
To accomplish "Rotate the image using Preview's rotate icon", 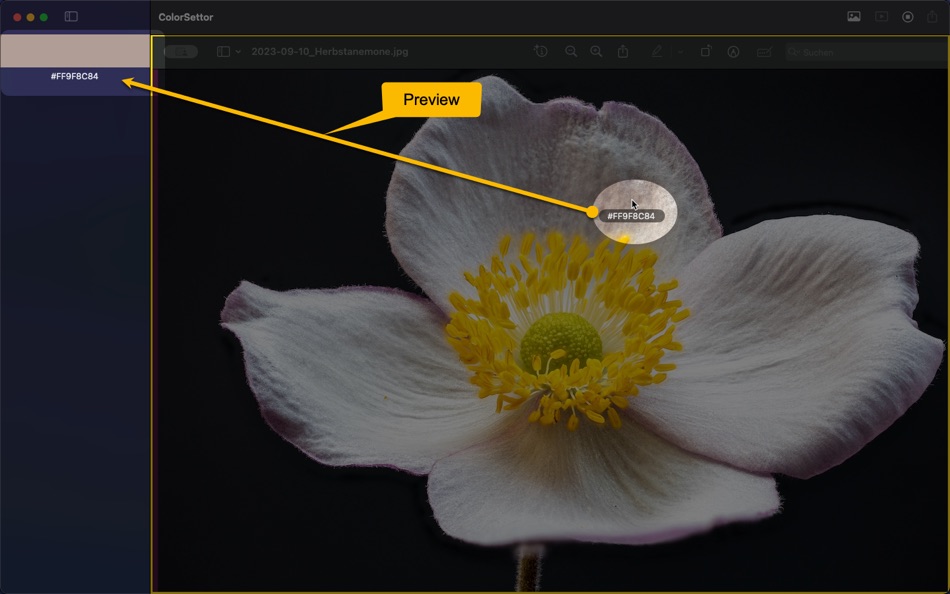I will pyautogui.click(x=706, y=52).
